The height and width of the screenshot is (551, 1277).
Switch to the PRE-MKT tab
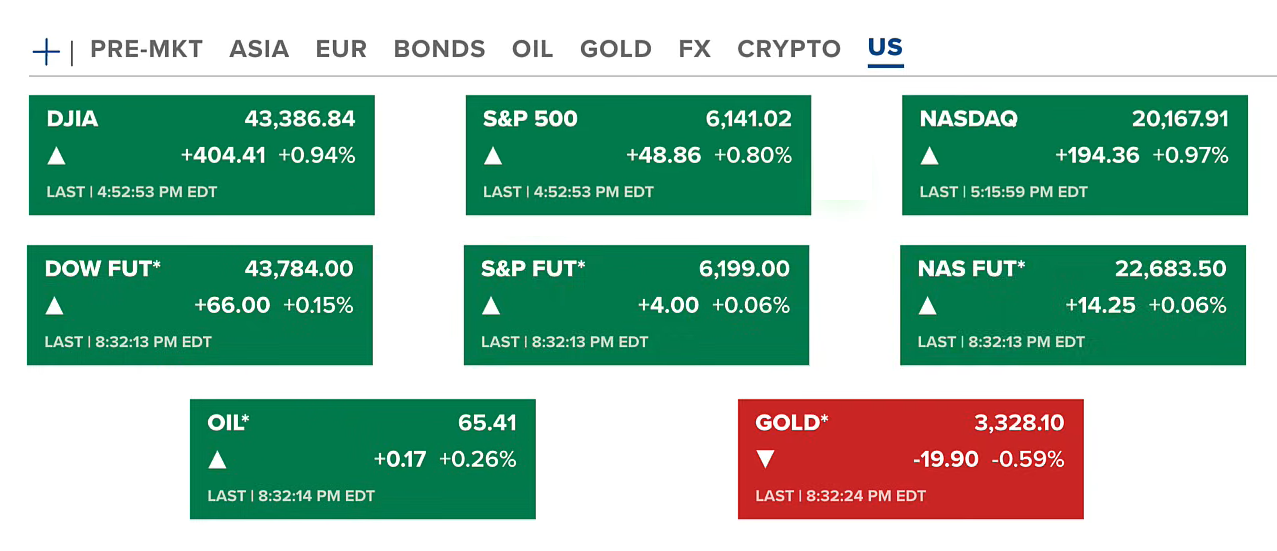click(146, 49)
